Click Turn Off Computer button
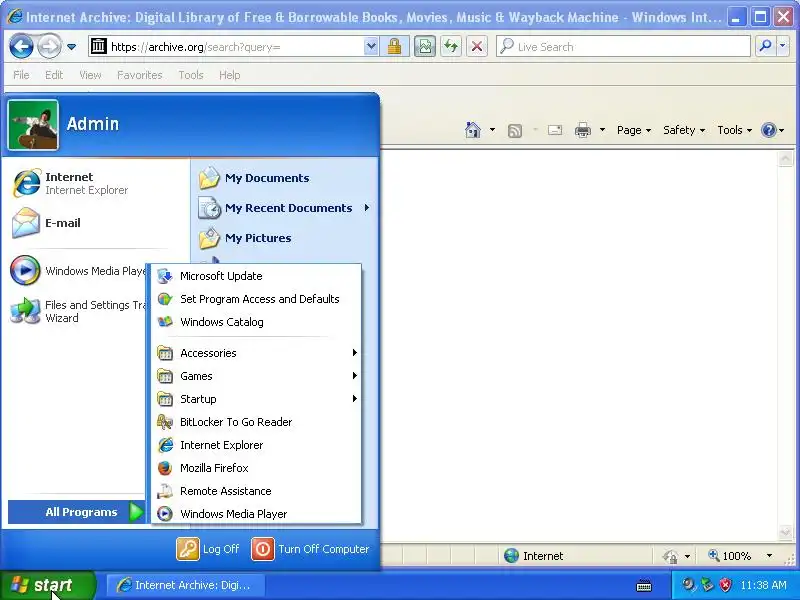The width and height of the screenshot is (800, 600). (310, 549)
